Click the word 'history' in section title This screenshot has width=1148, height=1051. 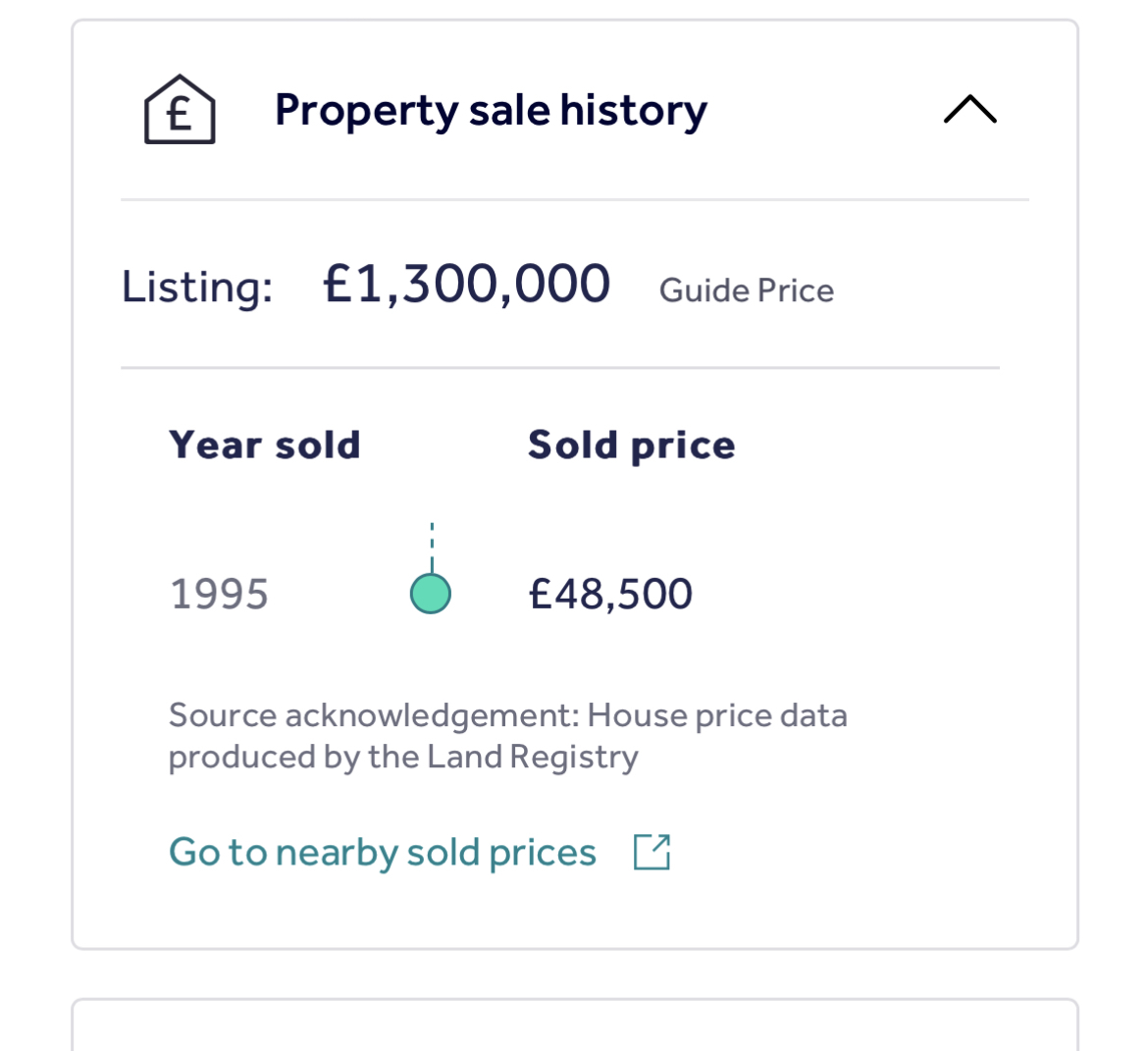pos(634,110)
